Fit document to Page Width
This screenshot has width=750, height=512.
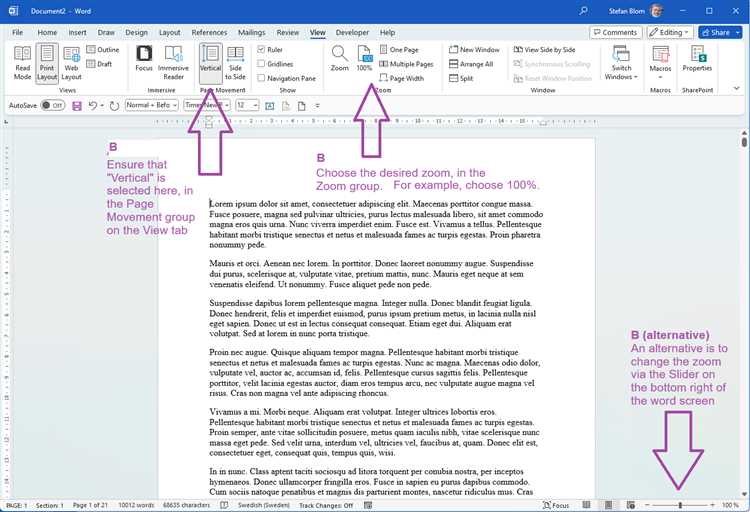pos(401,78)
